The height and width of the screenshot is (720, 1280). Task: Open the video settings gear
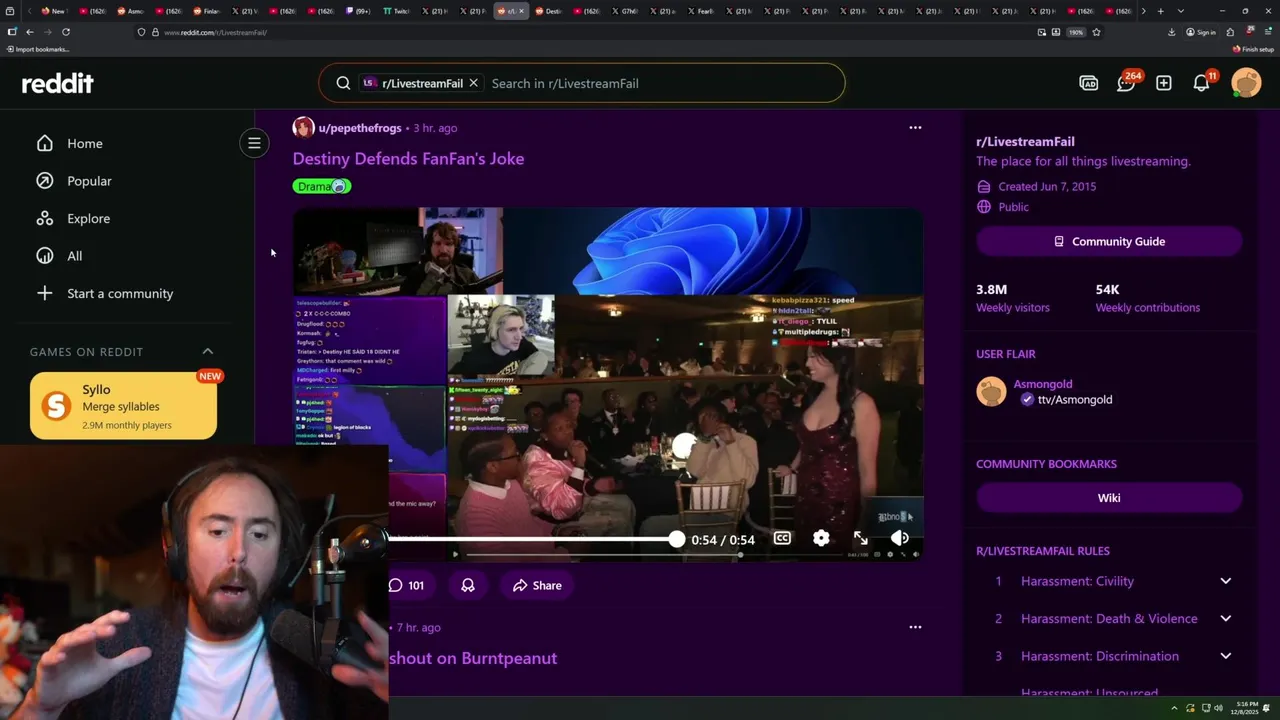click(821, 538)
